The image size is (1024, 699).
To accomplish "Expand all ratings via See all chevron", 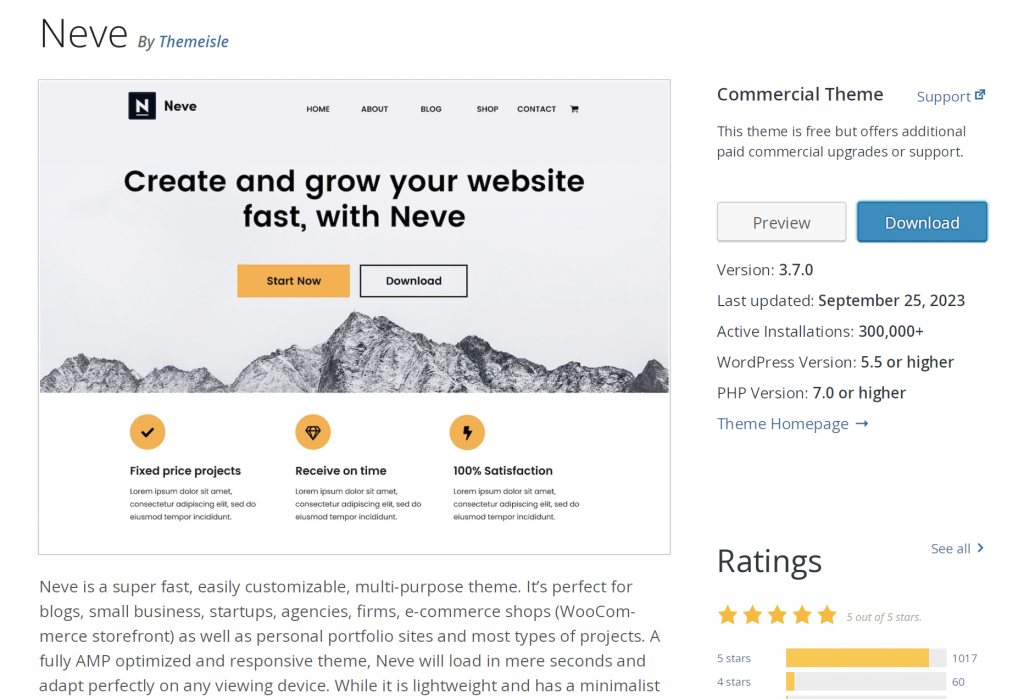I will [981, 548].
